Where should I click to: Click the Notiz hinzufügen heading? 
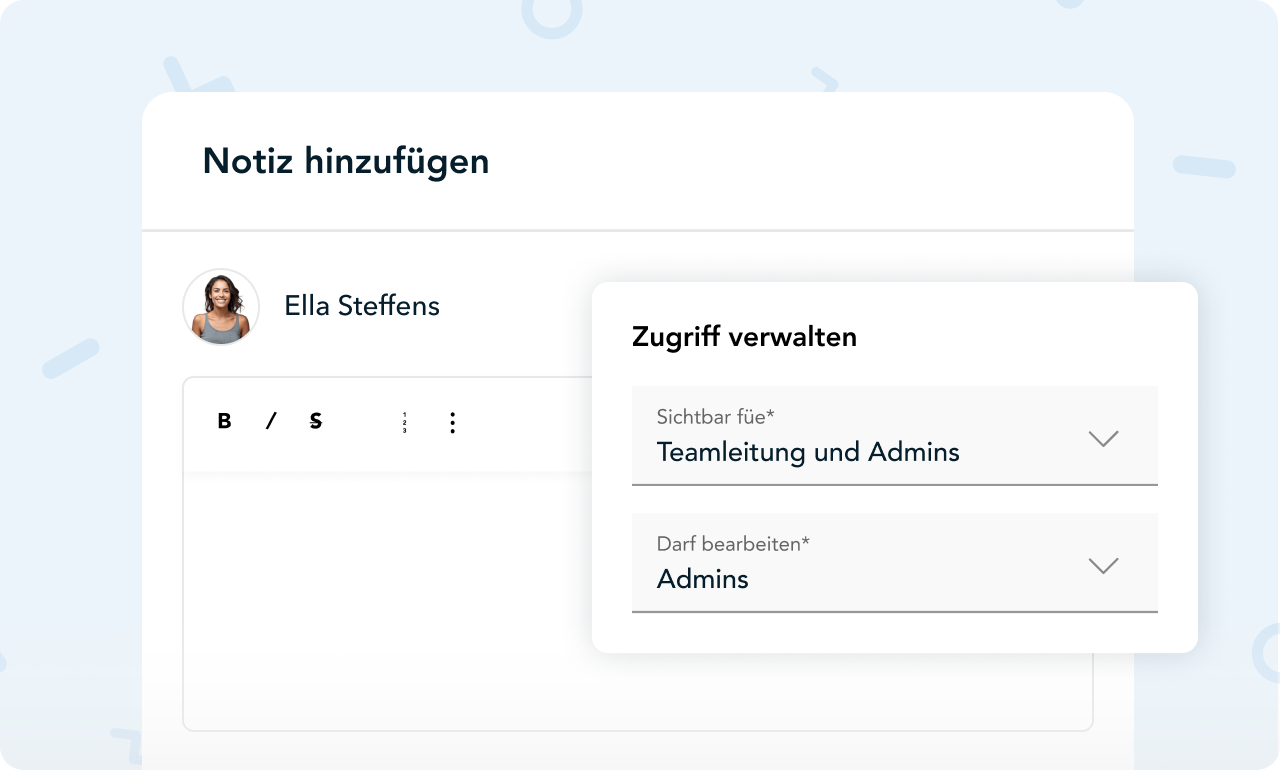tap(345, 161)
